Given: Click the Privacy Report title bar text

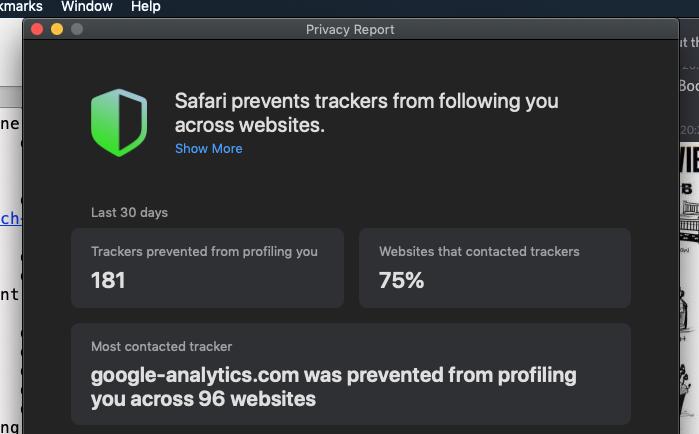Looking at the screenshot, I should coord(350,29).
